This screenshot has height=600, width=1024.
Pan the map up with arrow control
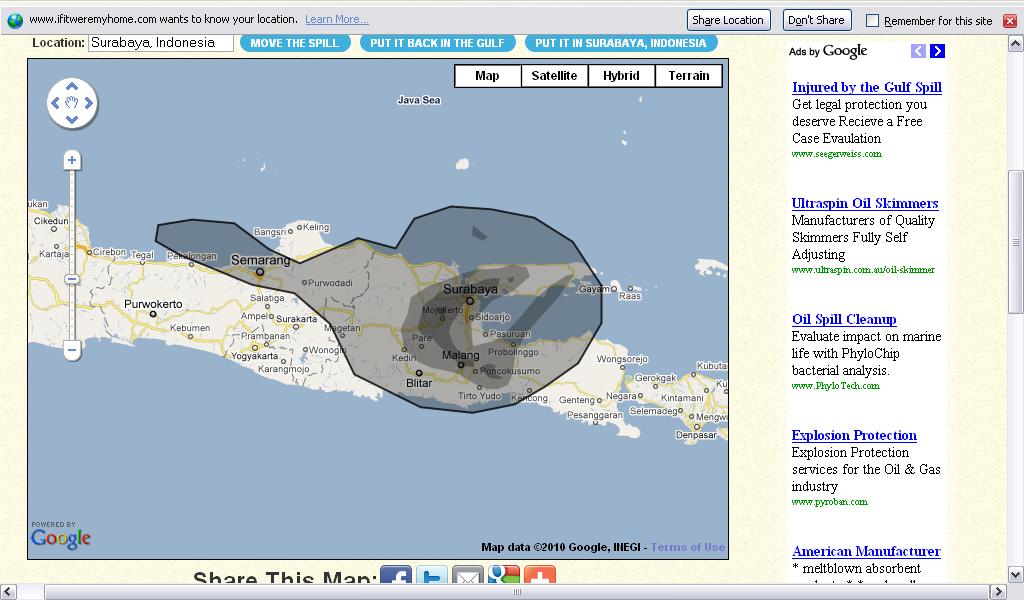click(x=72, y=85)
